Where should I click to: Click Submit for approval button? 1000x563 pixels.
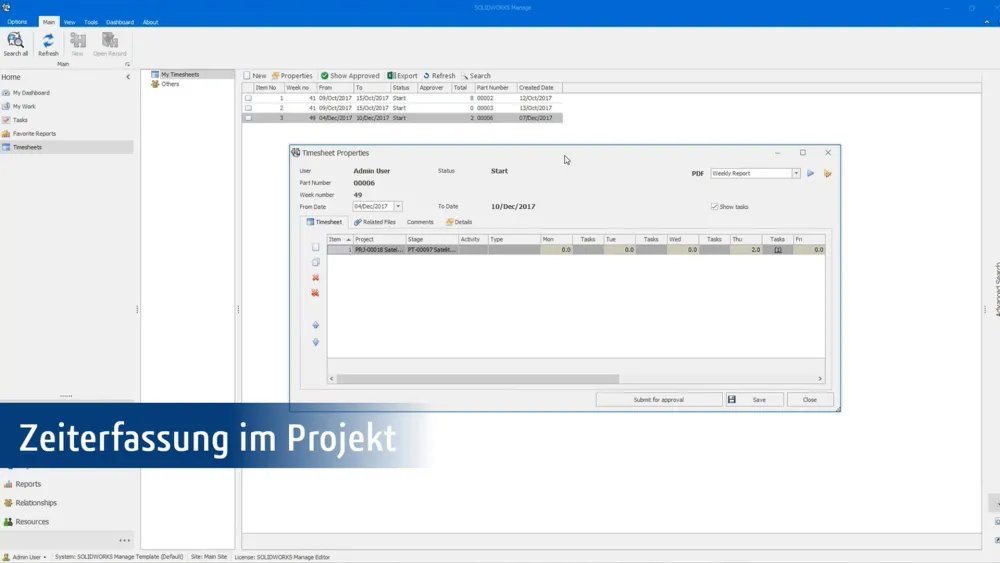pyautogui.click(x=659, y=400)
